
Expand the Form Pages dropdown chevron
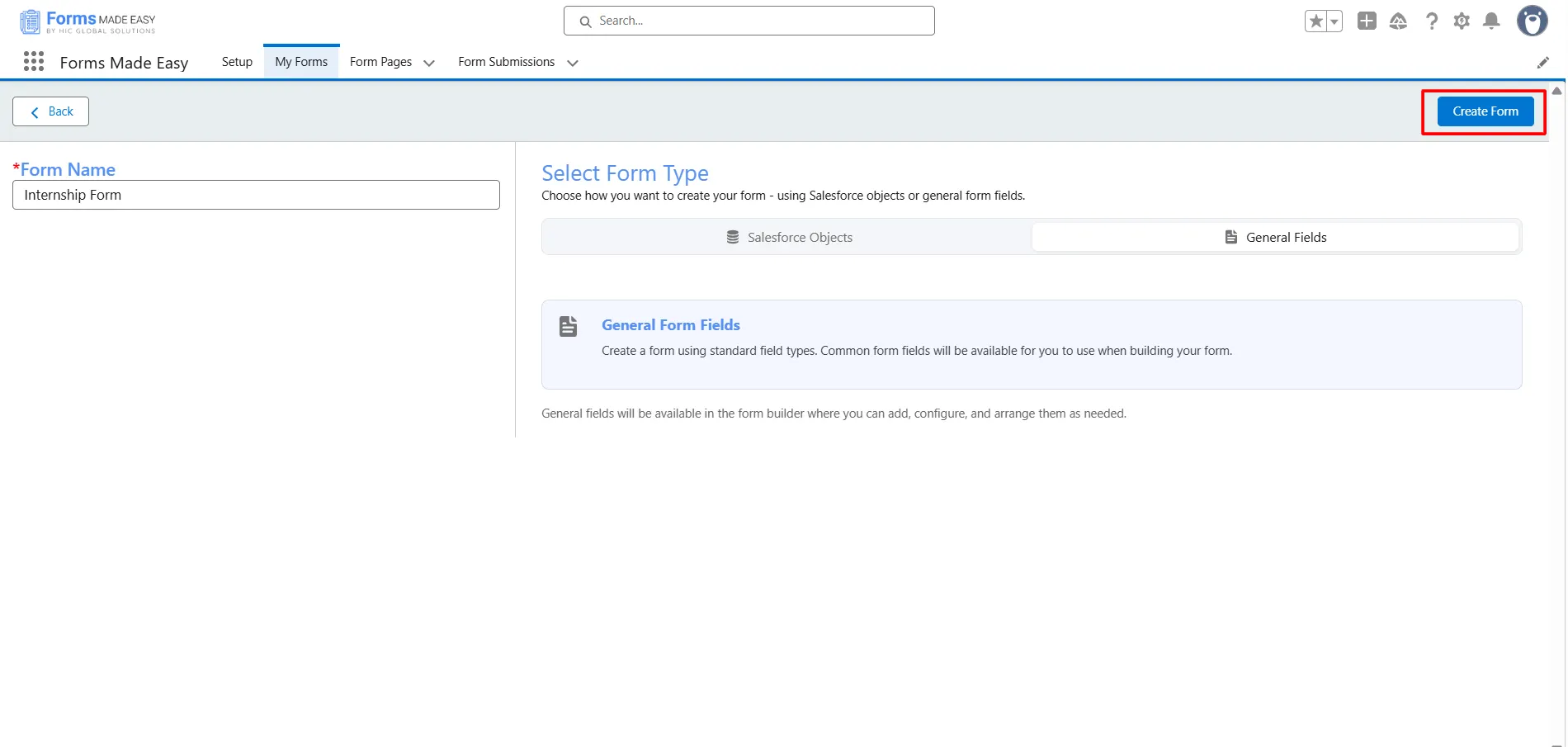coord(429,63)
